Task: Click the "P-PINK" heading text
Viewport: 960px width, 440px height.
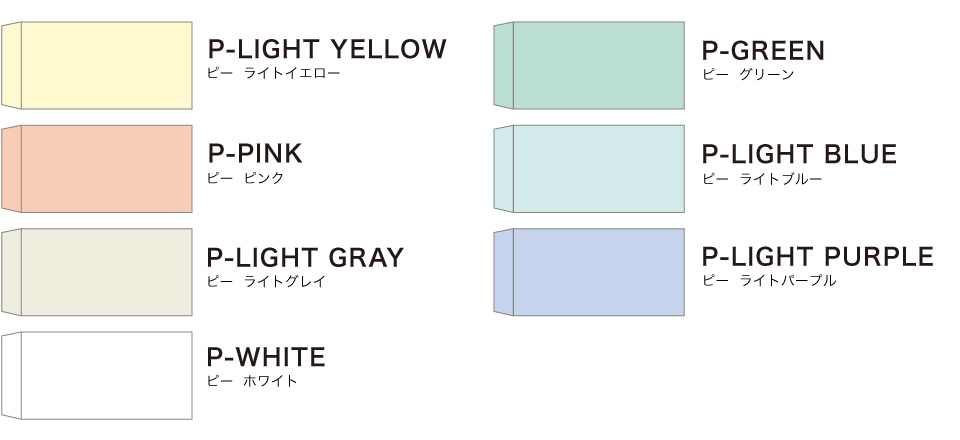Action: tap(255, 153)
